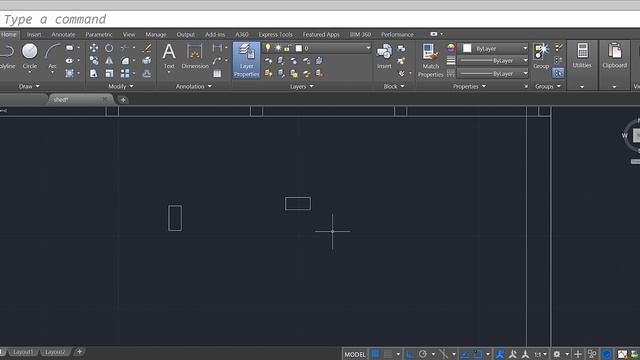Choose the Polyline tool
Image resolution: width=640 pixels, height=360 pixels.
point(7,56)
